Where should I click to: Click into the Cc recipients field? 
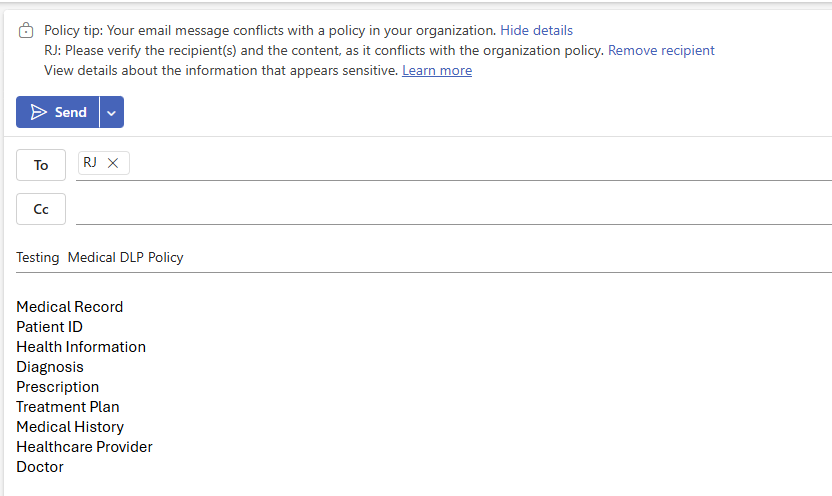pos(454,209)
